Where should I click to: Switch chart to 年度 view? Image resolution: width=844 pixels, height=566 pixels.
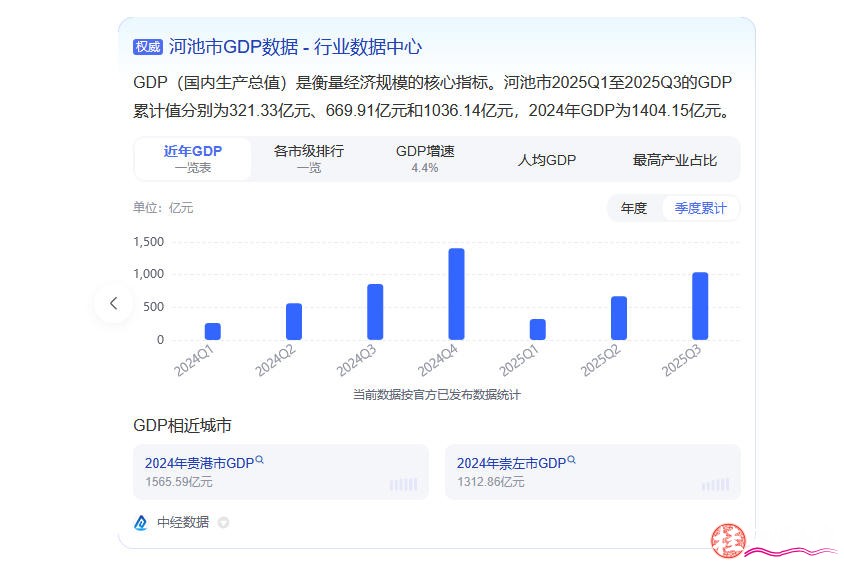pos(634,208)
